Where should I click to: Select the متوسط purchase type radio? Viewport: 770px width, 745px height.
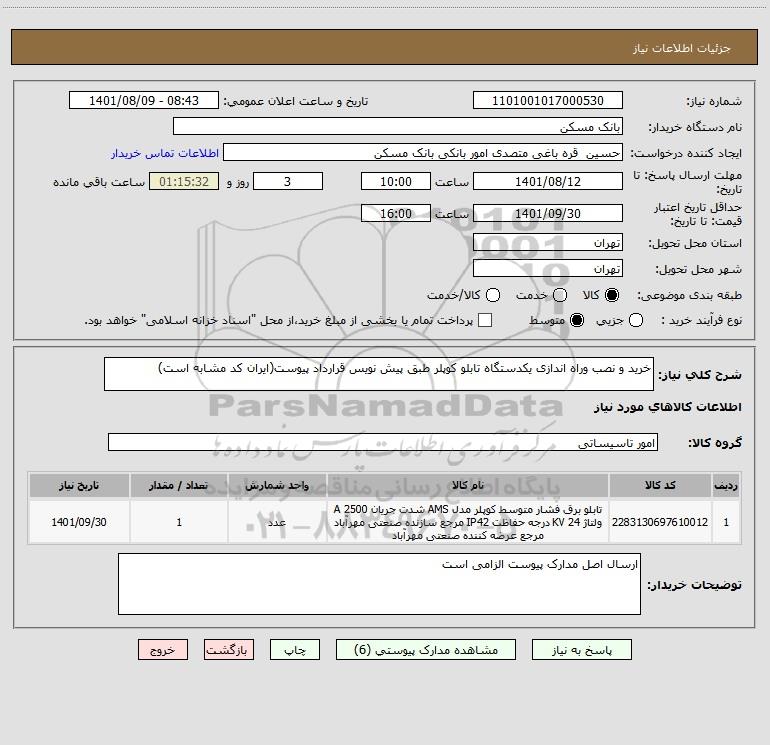577,320
